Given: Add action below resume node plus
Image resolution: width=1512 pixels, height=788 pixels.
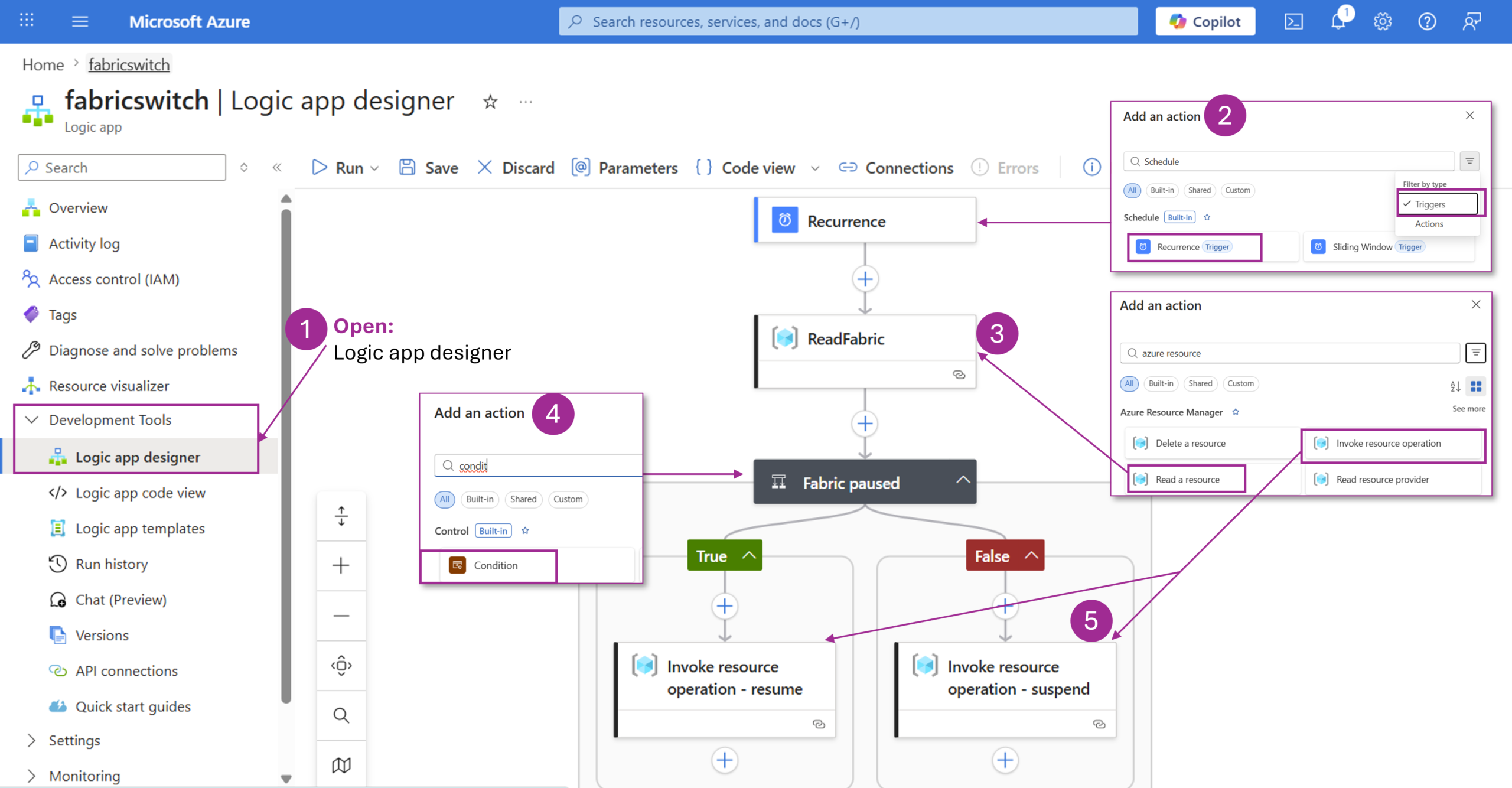Looking at the screenshot, I should pos(725,760).
